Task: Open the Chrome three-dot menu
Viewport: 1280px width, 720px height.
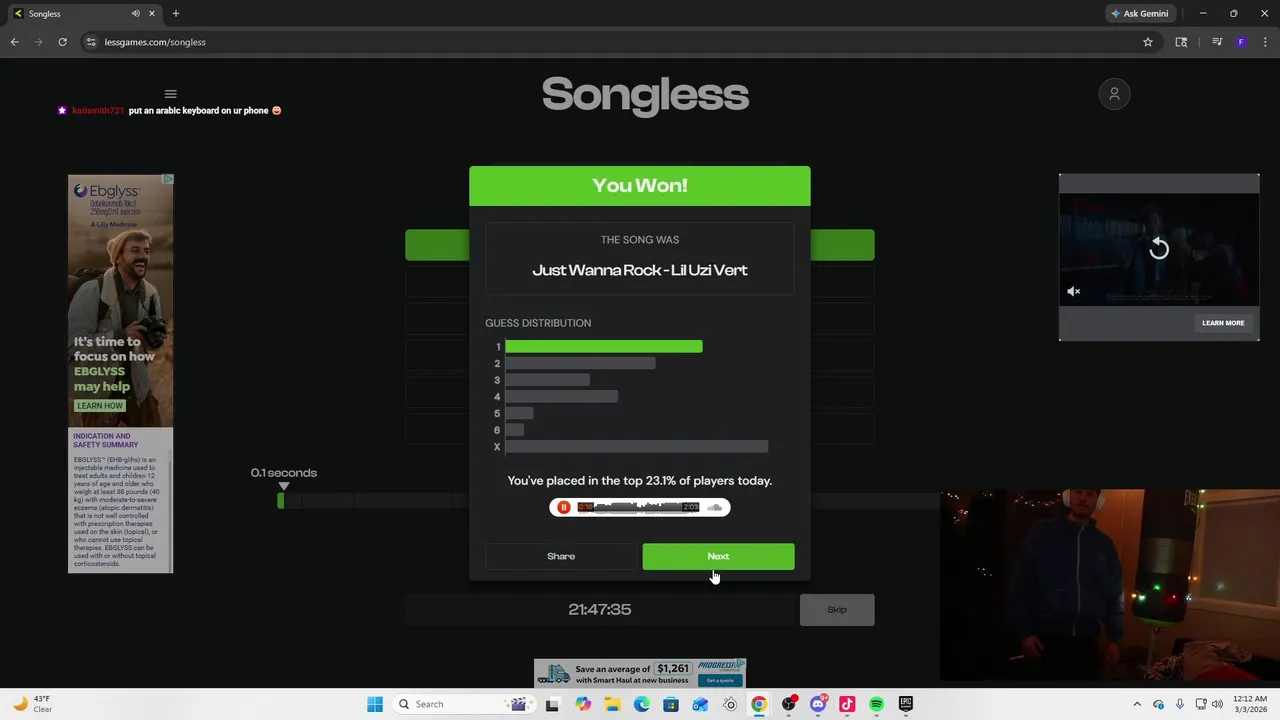Action: 1266,42
